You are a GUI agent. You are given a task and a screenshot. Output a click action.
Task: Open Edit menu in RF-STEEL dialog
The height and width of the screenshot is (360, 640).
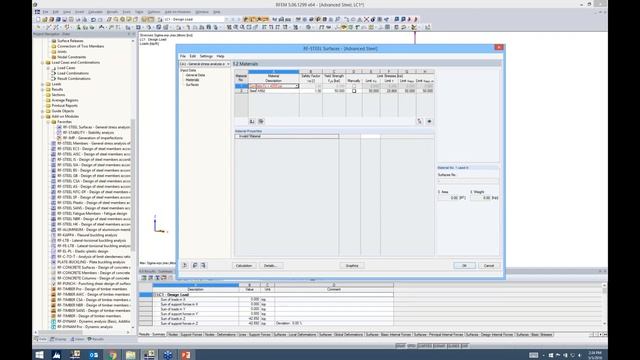coord(193,56)
